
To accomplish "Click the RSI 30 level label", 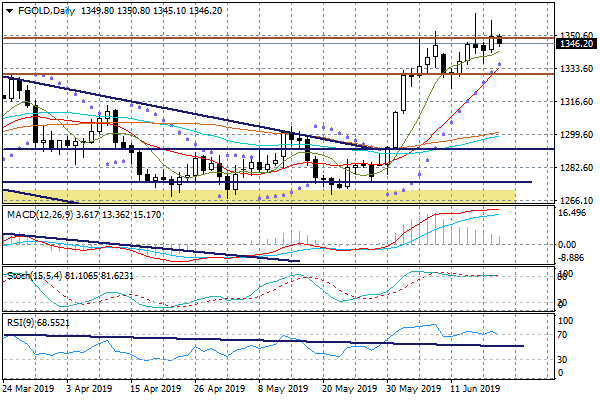I will pos(564,359).
